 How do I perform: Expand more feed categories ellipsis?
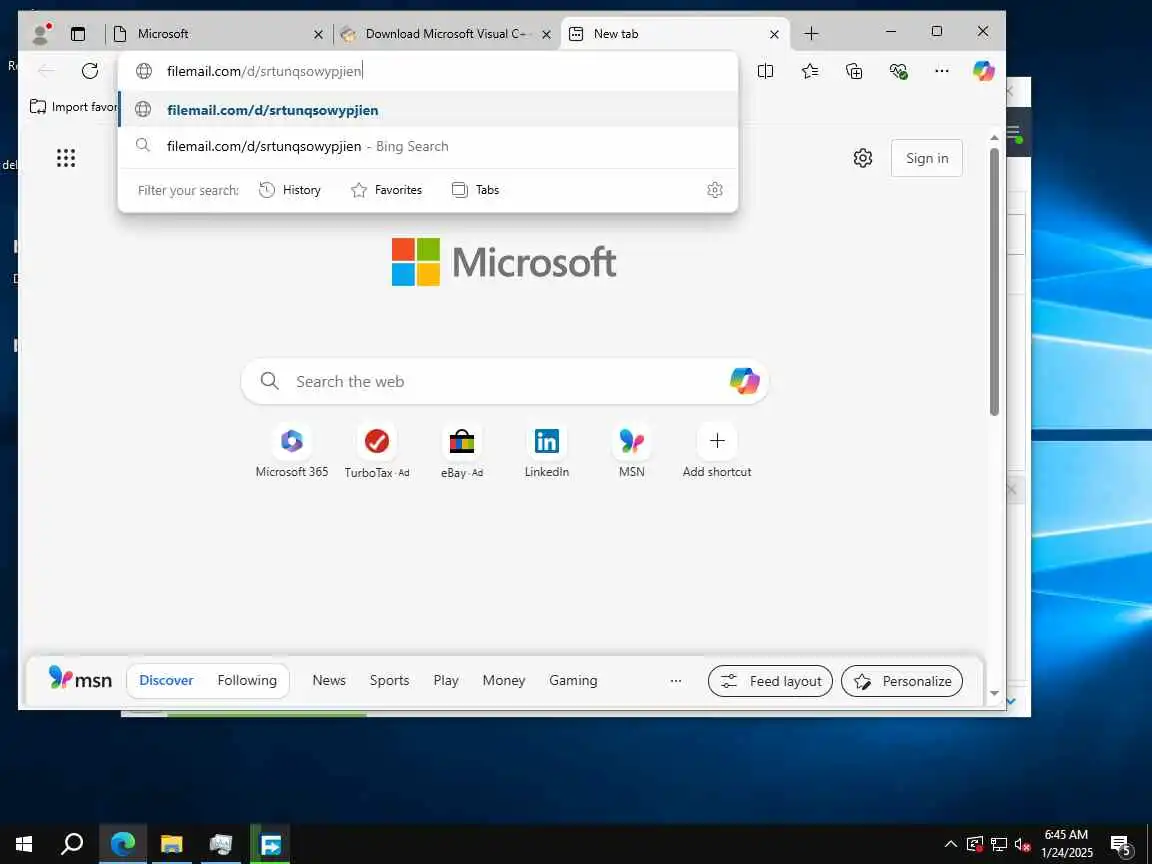click(x=676, y=680)
